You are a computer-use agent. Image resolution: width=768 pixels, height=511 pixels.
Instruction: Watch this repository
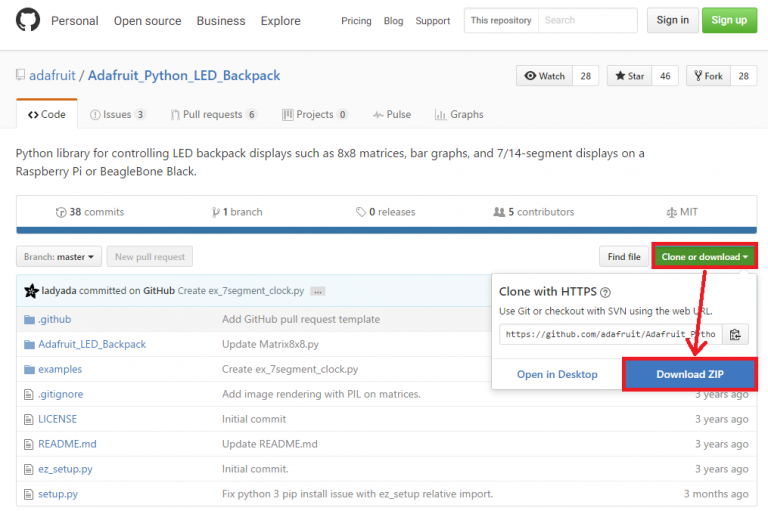click(545, 76)
